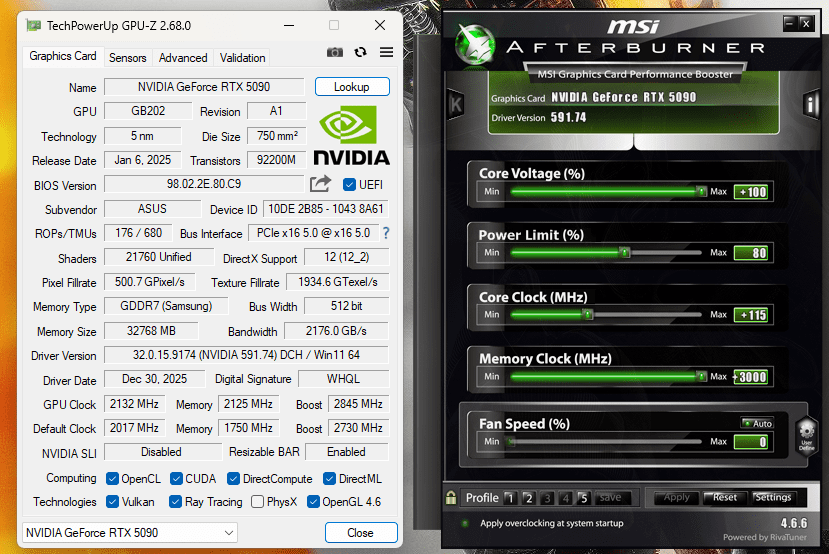
Task: Click the Core Voltage +100 value box
Action: coord(753,192)
